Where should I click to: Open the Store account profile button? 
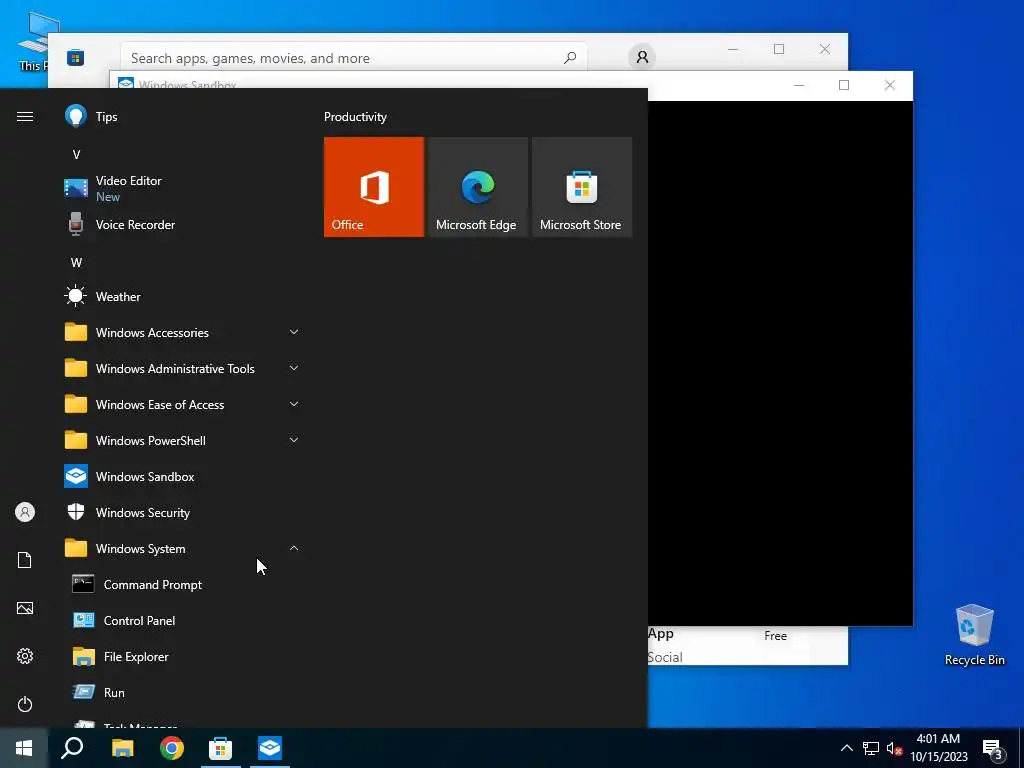642,57
